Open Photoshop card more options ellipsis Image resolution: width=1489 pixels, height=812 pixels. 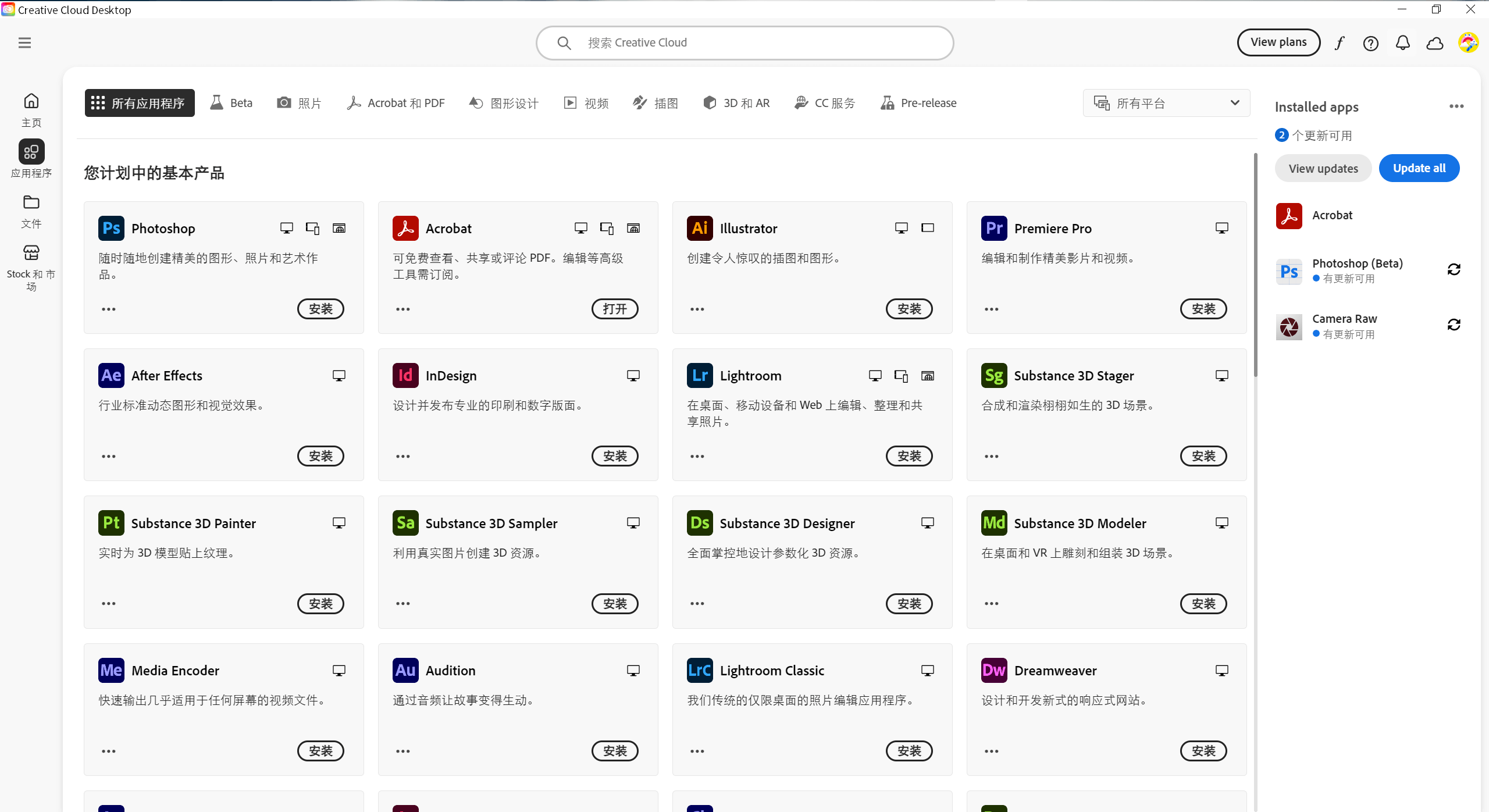[109, 309]
